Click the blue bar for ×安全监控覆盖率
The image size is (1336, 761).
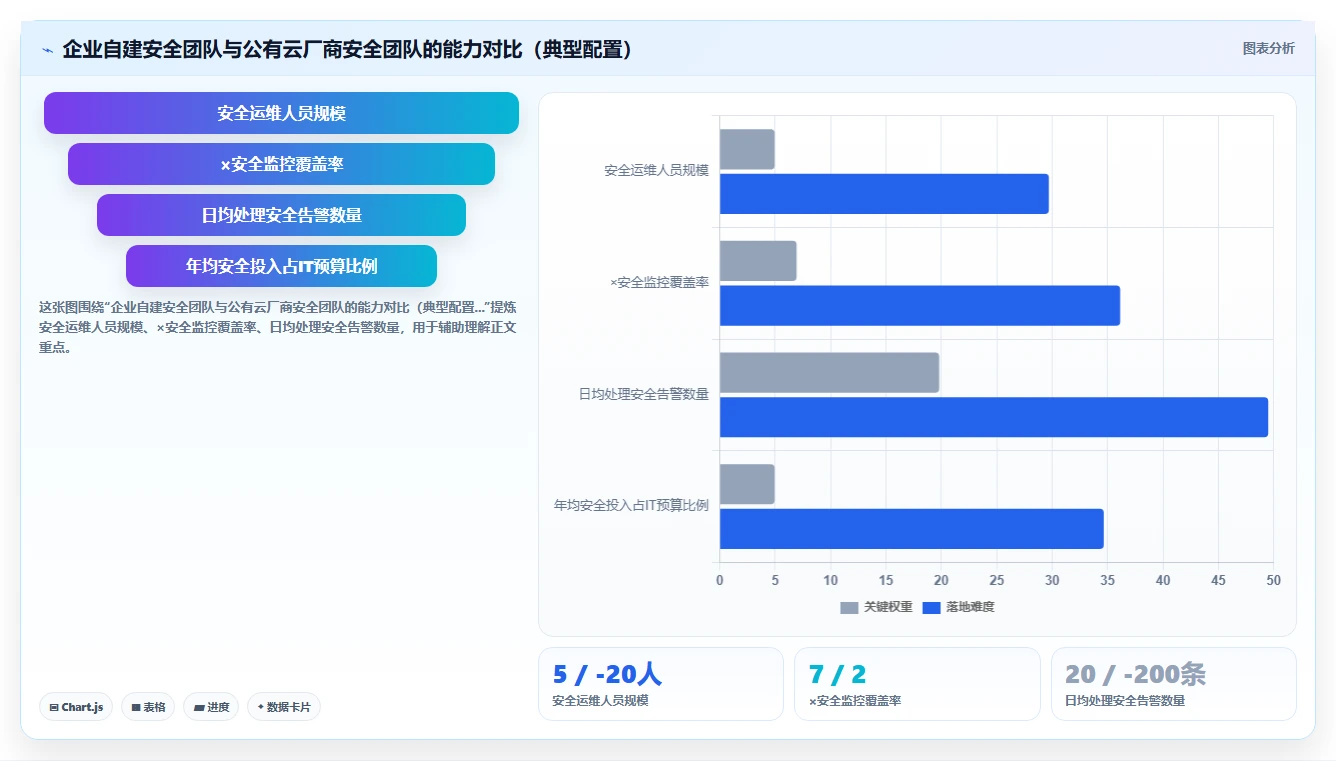pos(920,306)
